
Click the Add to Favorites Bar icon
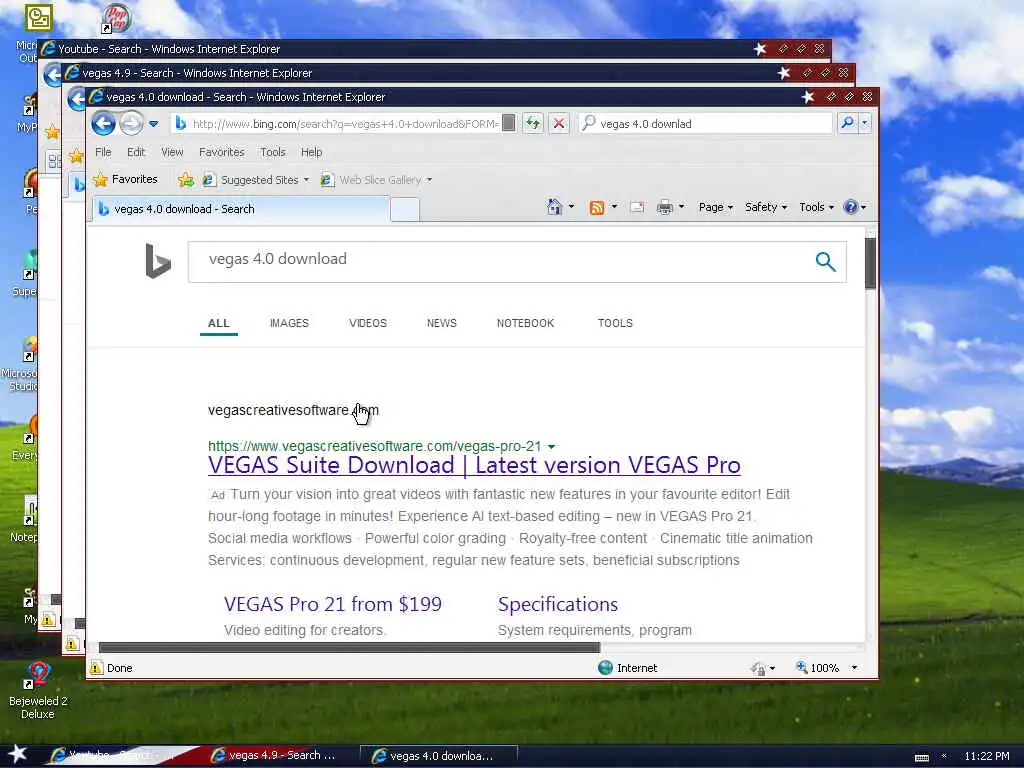[185, 180]
